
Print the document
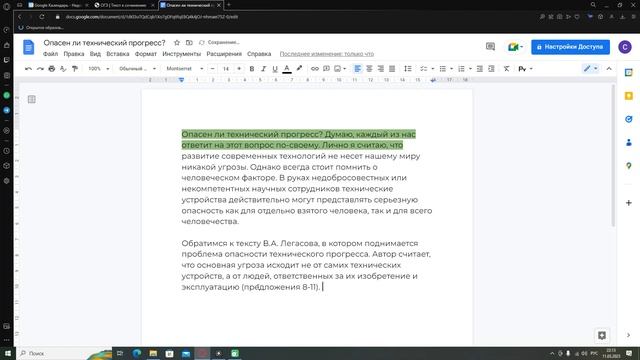click(x=51, y=69)
